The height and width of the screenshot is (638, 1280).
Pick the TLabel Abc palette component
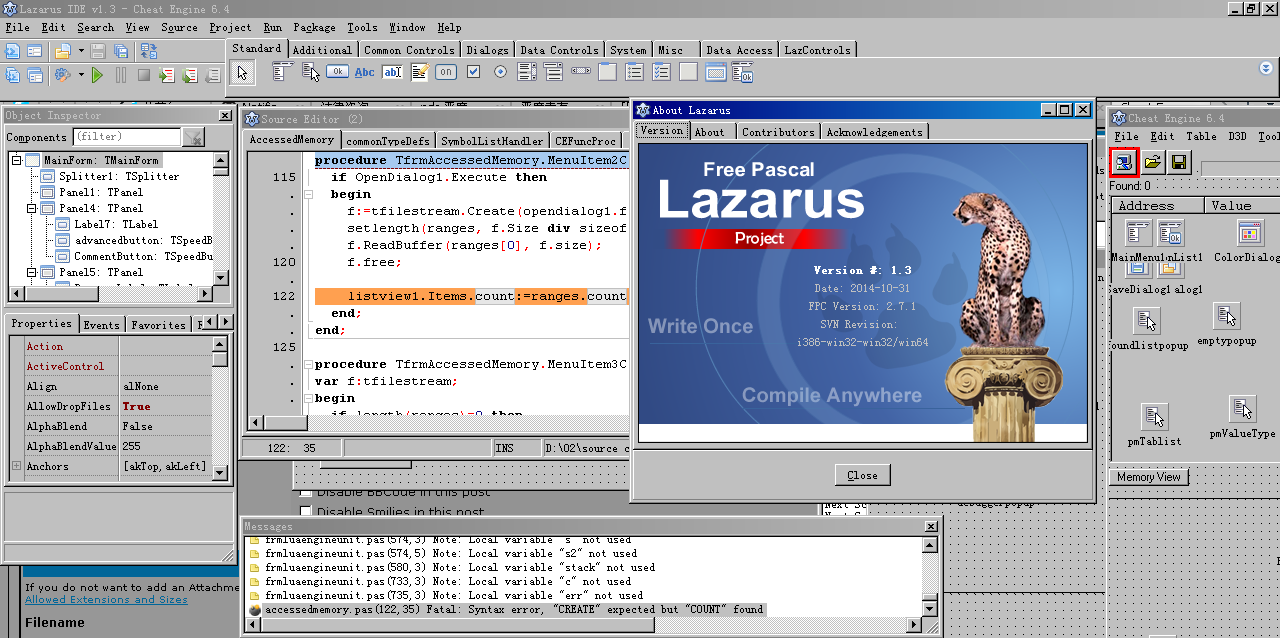(365, 72)
